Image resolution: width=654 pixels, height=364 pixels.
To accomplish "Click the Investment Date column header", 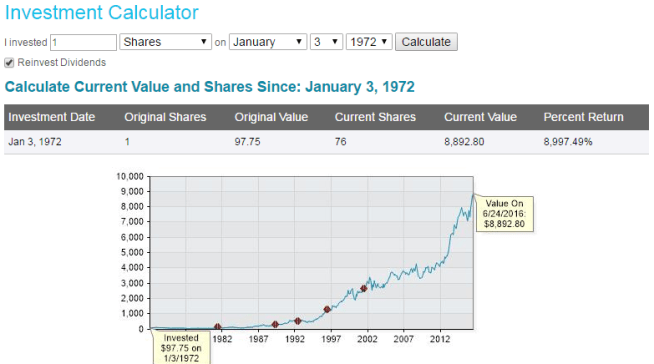I will [x=52, y=117].
